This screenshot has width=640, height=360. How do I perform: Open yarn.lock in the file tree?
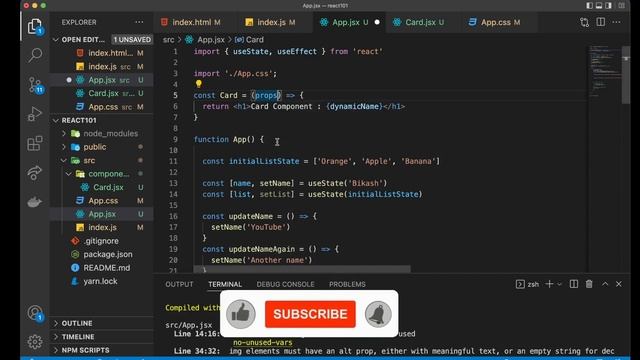pyautogui.click(x=100, y=281)
